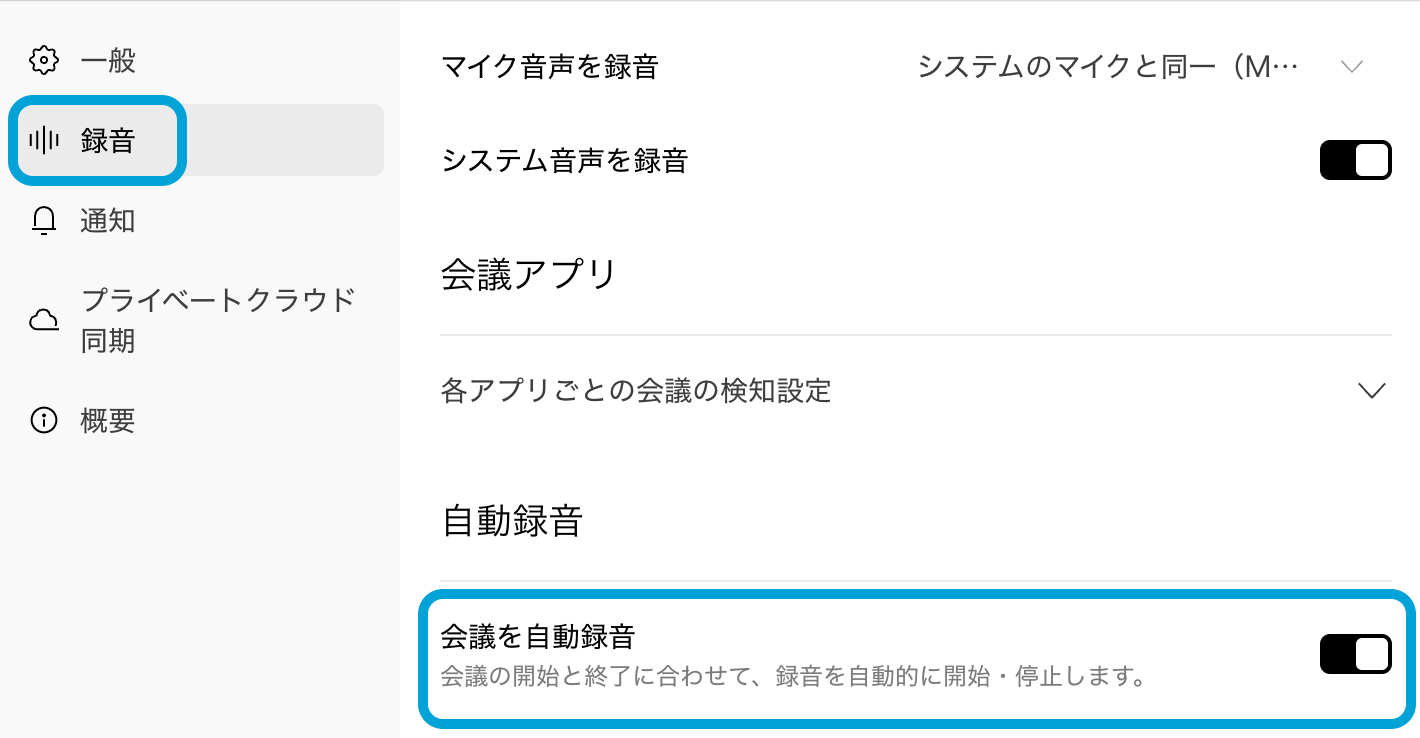Select the システムのマイクと同一 combo box text
Image resolution: width=1420 pixels, height=738 pixels.
click(1107, 67)
